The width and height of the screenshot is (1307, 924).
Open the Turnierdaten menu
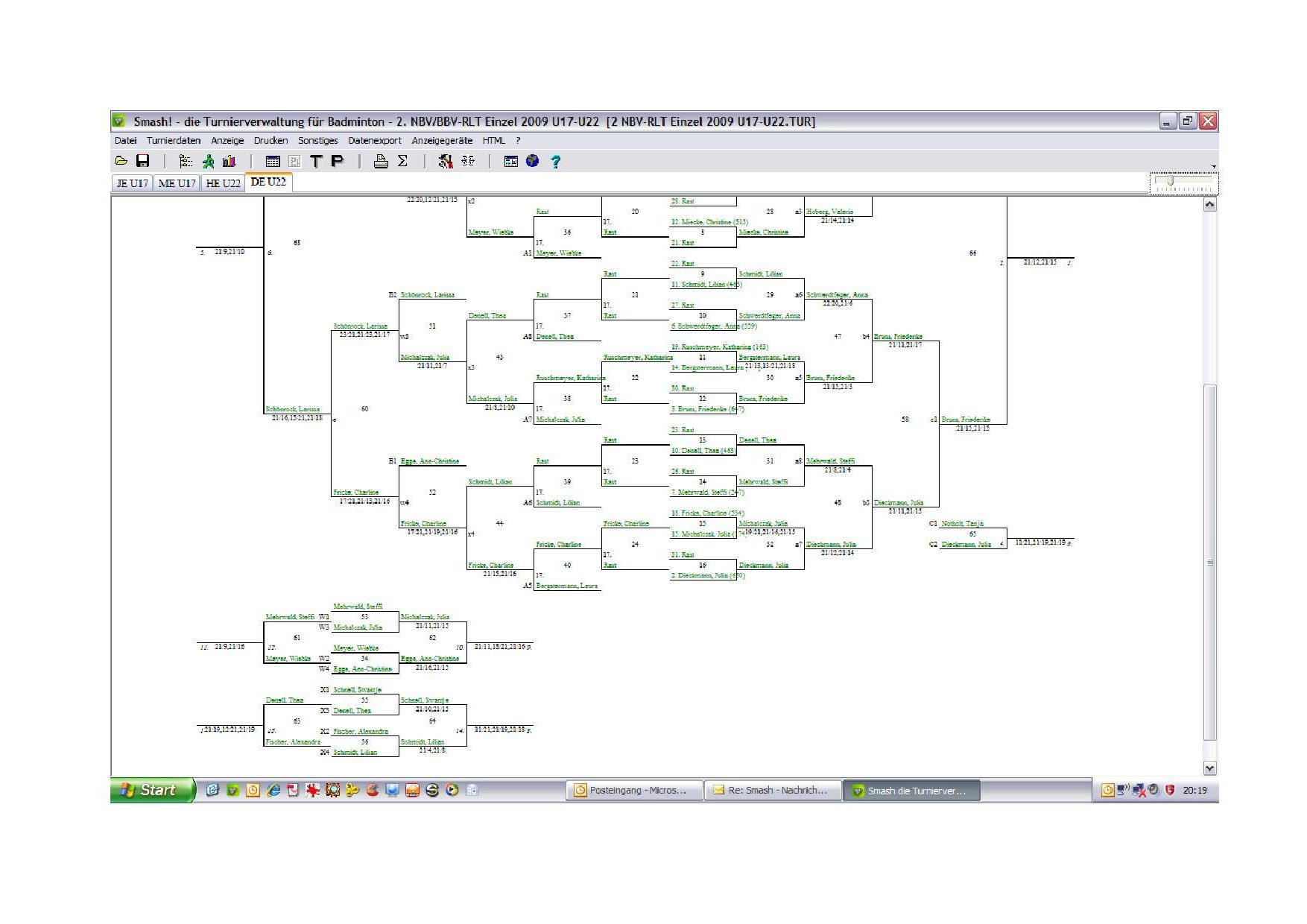[x=174, y=140]
